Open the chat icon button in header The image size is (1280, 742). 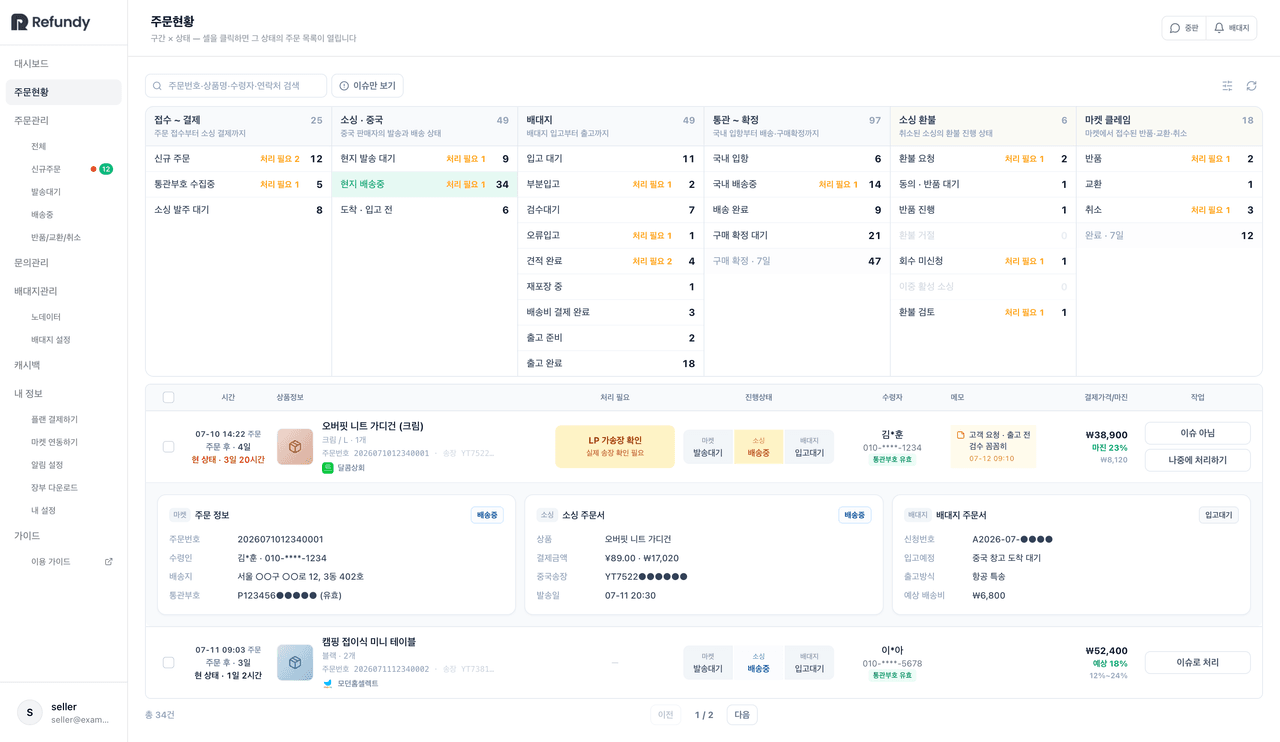[x=1184, y=28]
